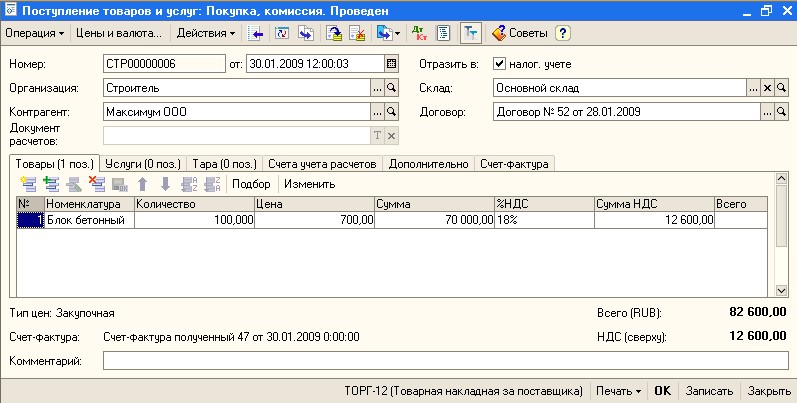The height and width of the screenshot is (403, 797).
Task: Click the post document icon with curved arrow
Action: [334, 34]
